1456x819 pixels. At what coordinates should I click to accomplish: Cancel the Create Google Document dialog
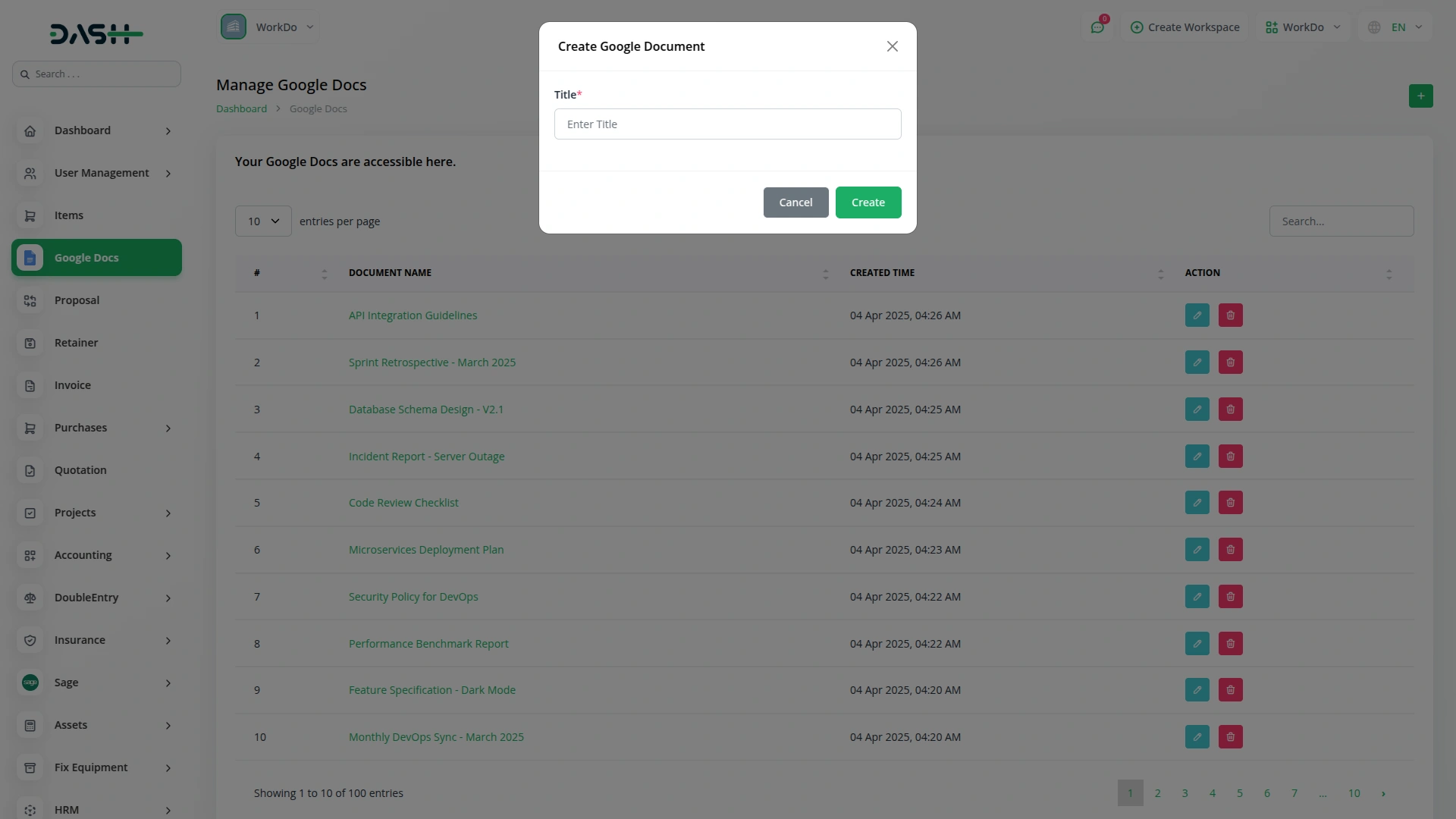795,202
